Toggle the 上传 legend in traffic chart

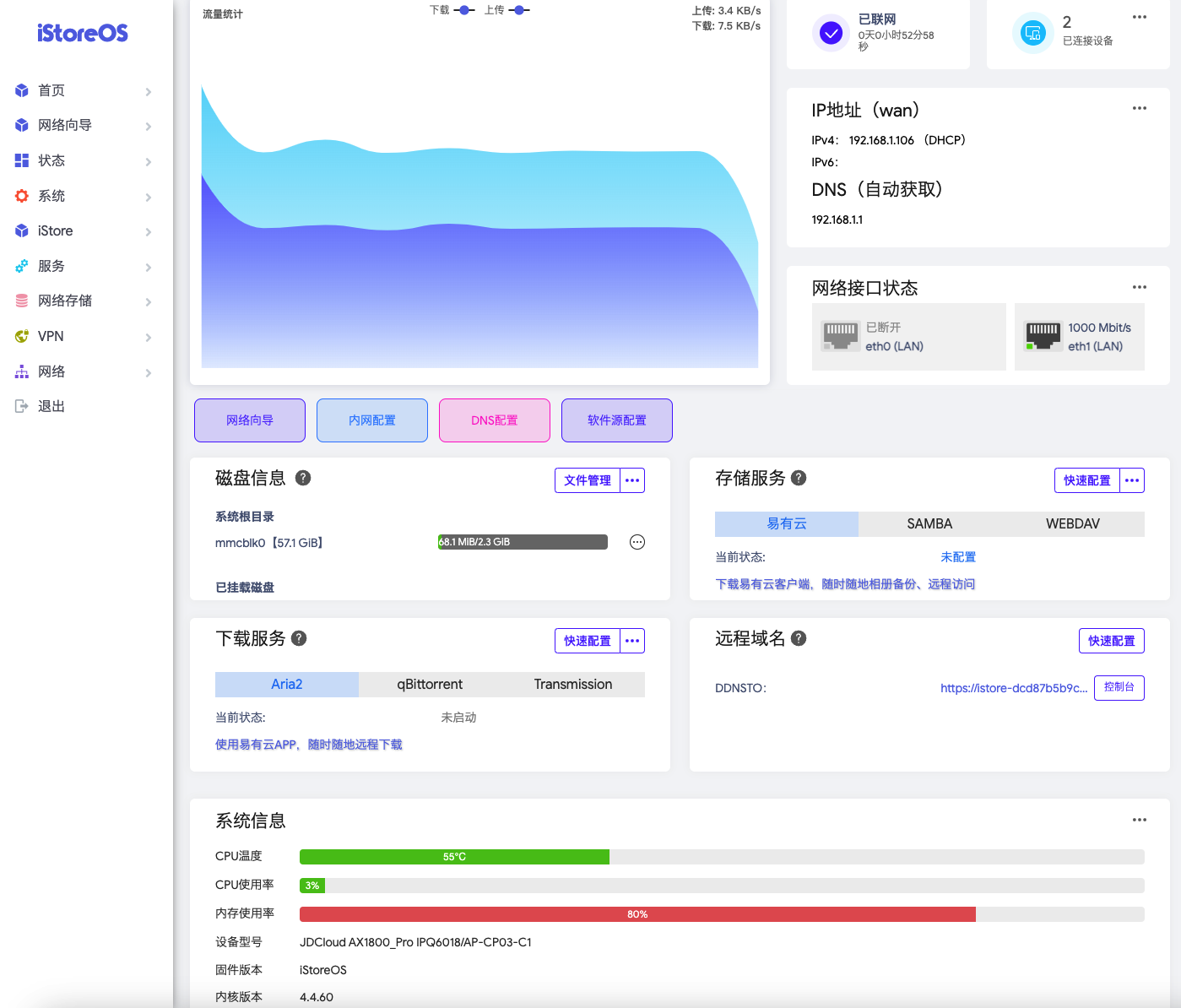coord(507,10)
